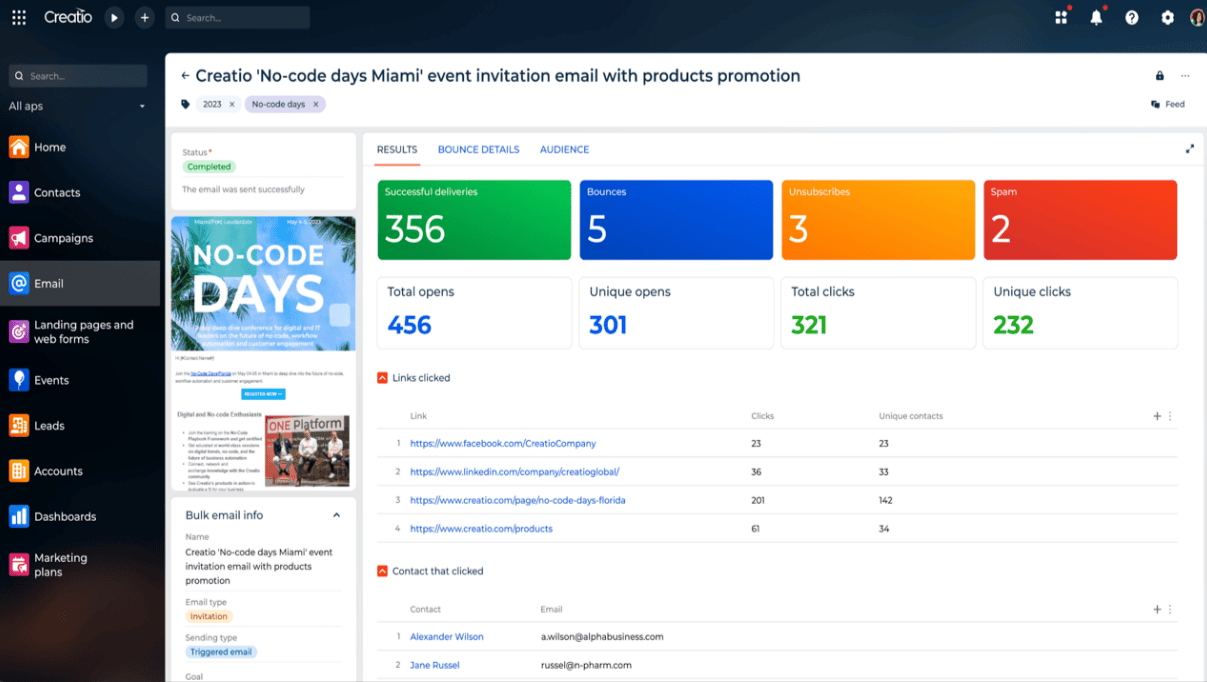Screen dimensions: 1207x682
Task: Open Campaigns in the sidebar
Action: [x=80, y=238]
